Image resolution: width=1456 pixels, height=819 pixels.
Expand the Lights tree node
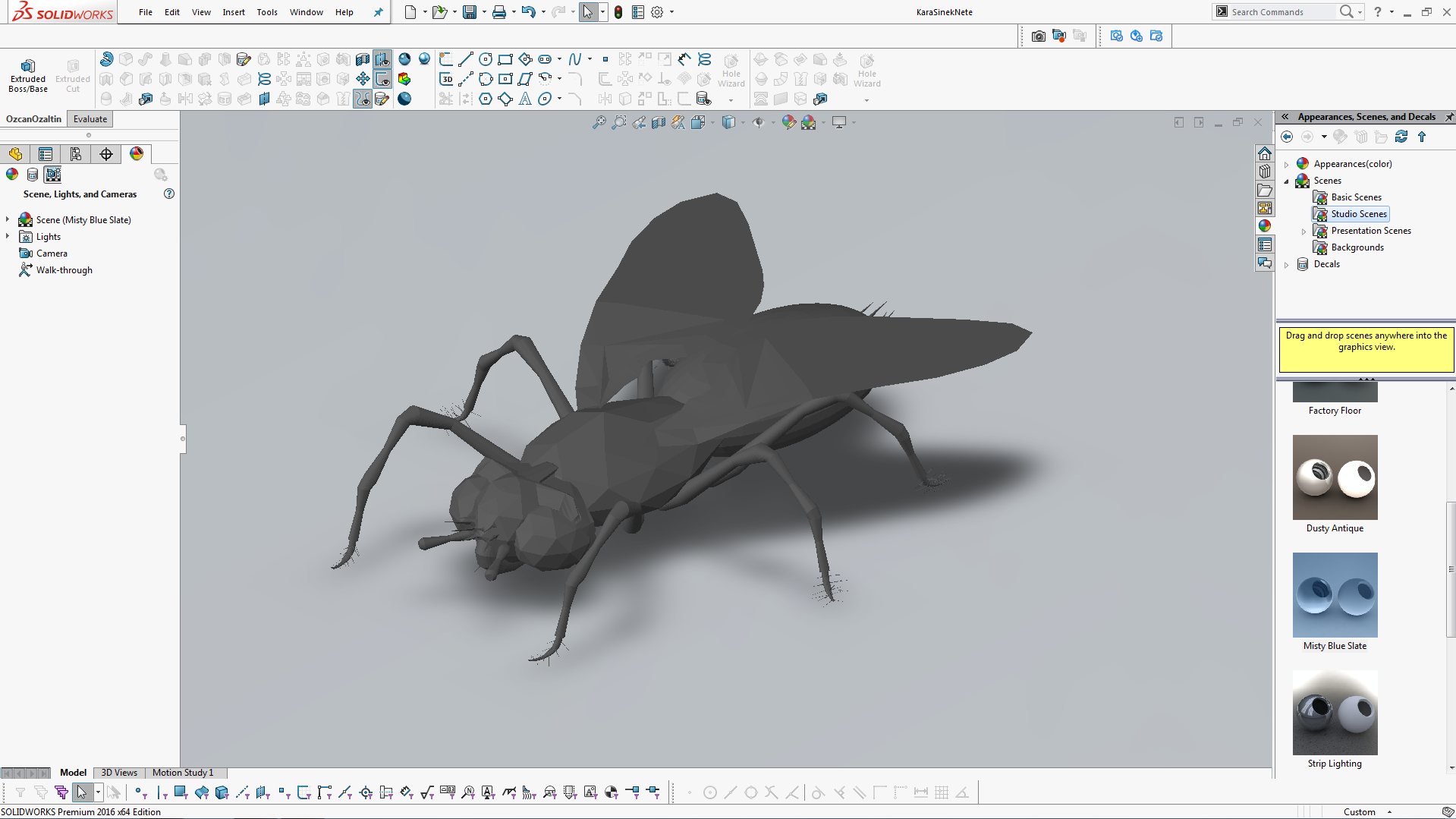8,237
